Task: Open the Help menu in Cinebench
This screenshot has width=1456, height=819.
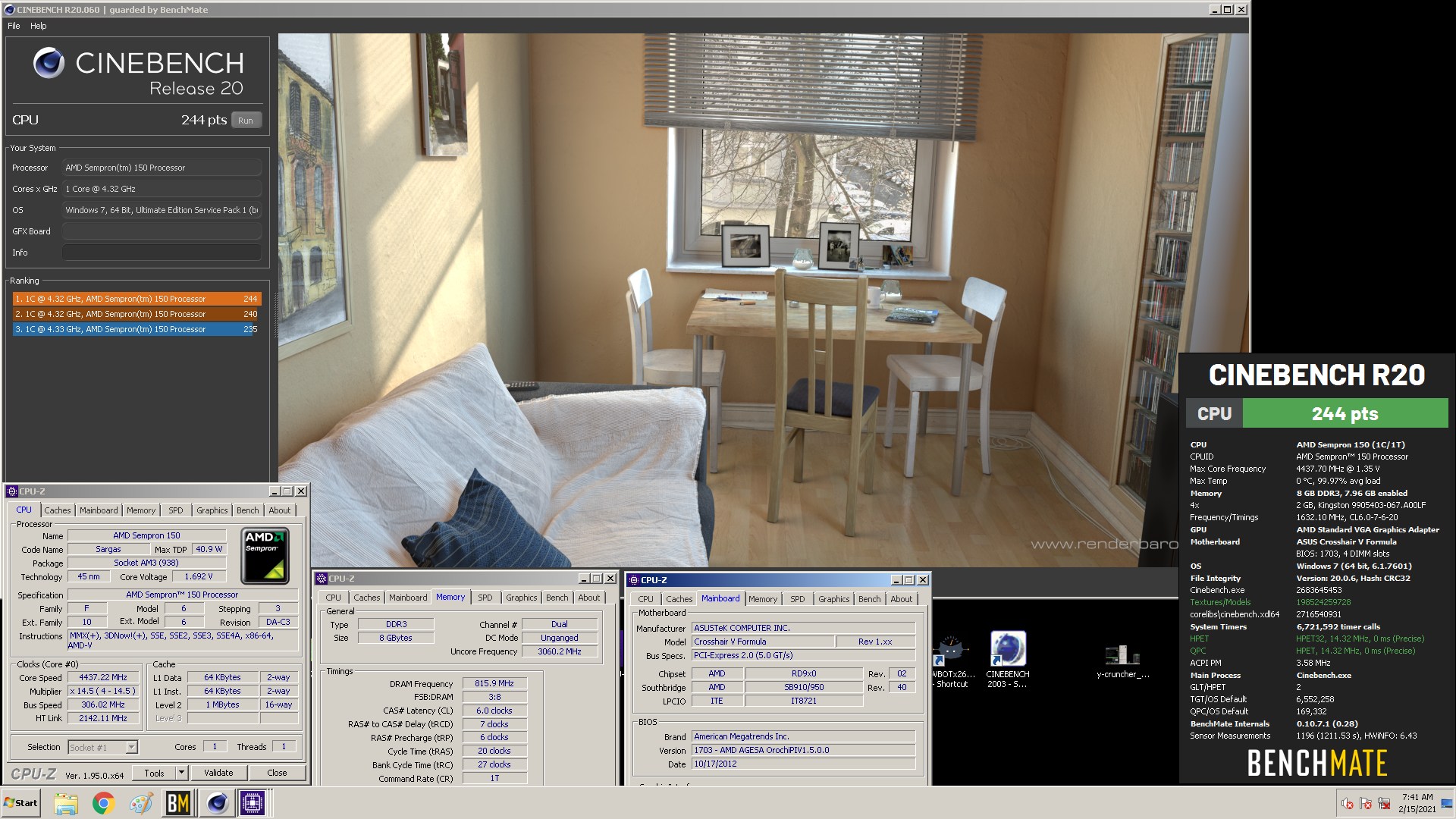Action: pyautogui.click(x=39, y=26)
